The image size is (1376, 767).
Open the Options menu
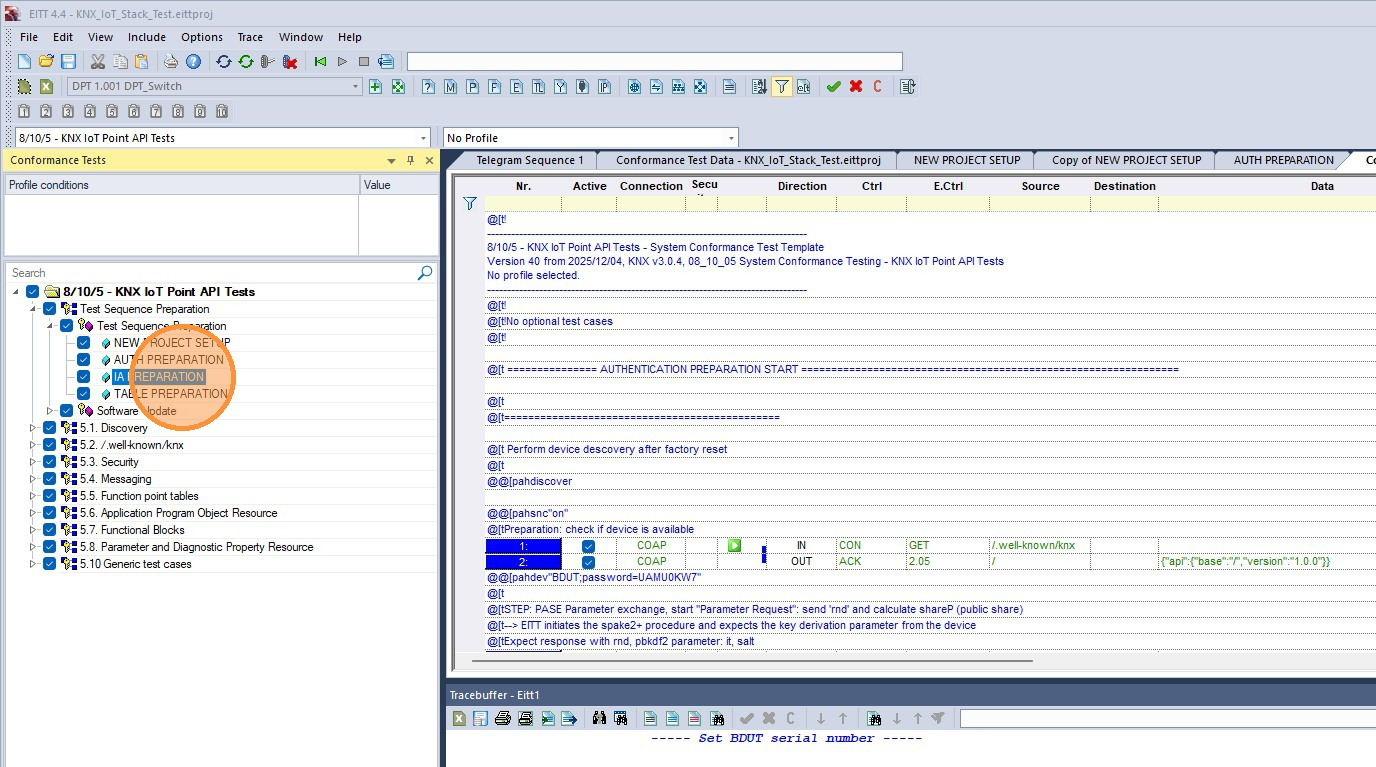202,37
